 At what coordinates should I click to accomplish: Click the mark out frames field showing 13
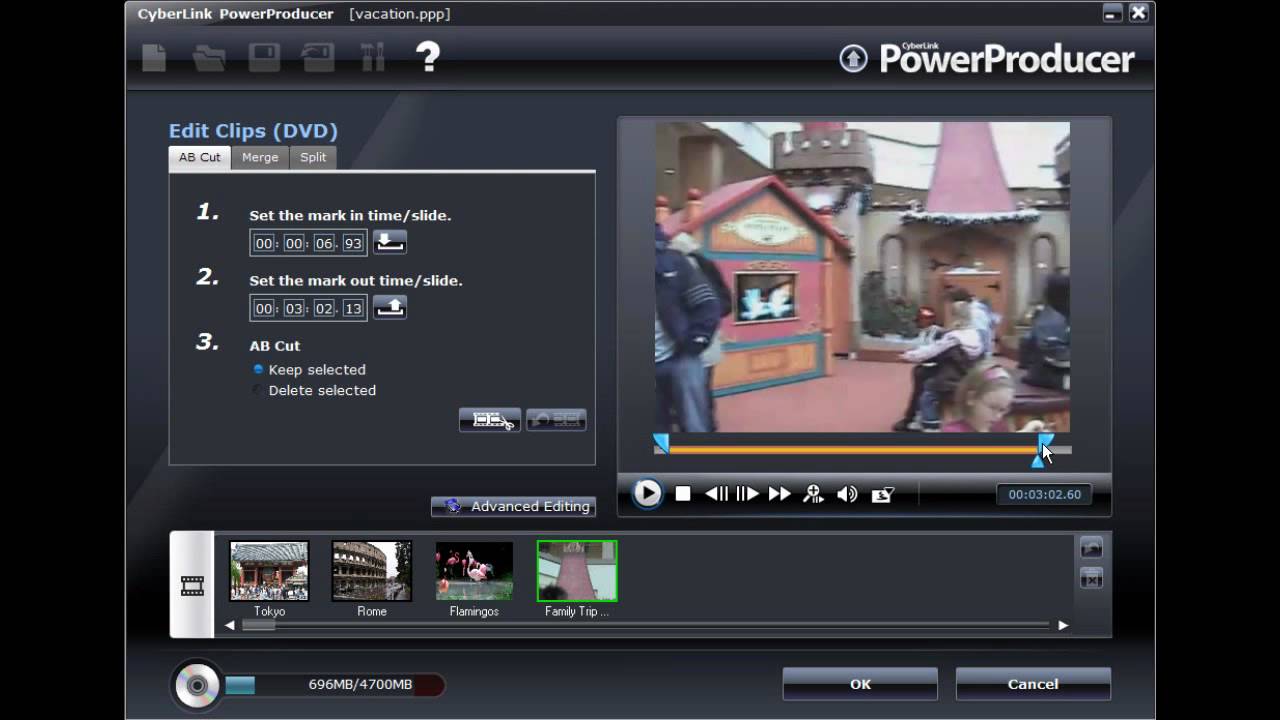click(353, 309)
